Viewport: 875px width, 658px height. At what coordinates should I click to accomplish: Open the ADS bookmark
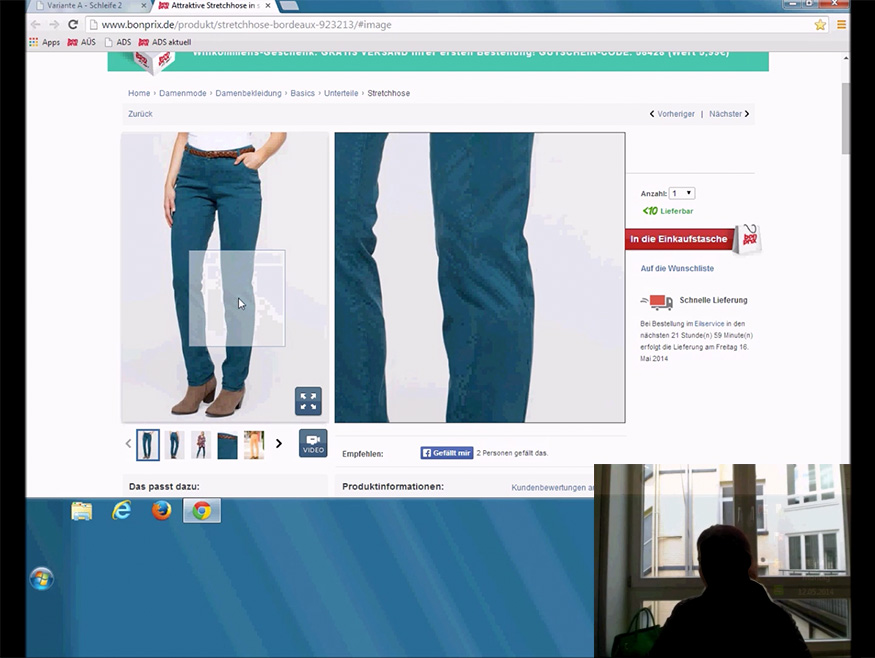[x=118, y=42]
